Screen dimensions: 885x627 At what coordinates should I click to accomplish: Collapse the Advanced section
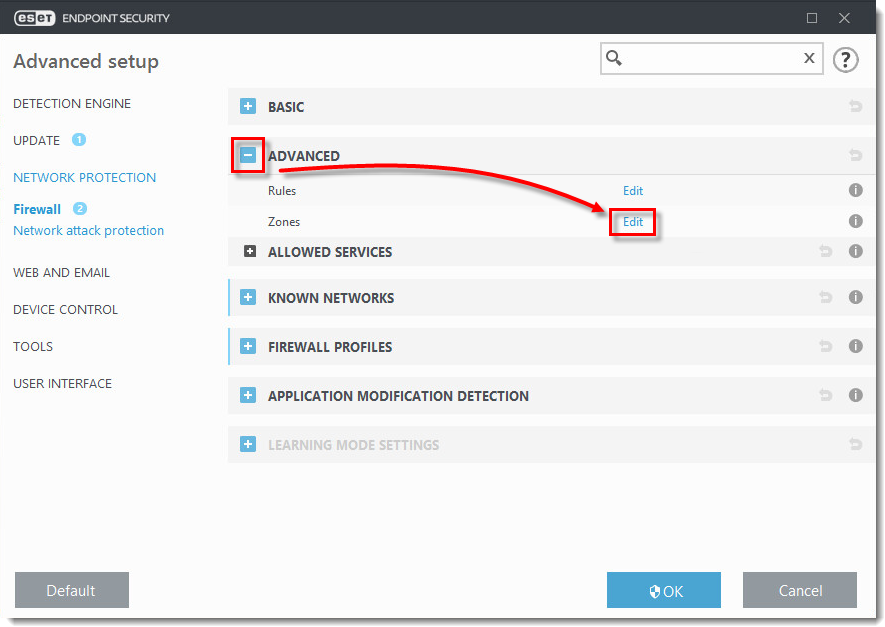tap(248, 156)
